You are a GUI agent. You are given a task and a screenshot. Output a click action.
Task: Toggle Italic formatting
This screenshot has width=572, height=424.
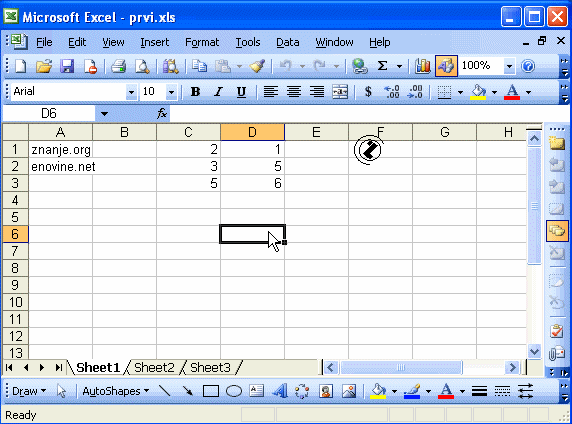coord(218,92)
